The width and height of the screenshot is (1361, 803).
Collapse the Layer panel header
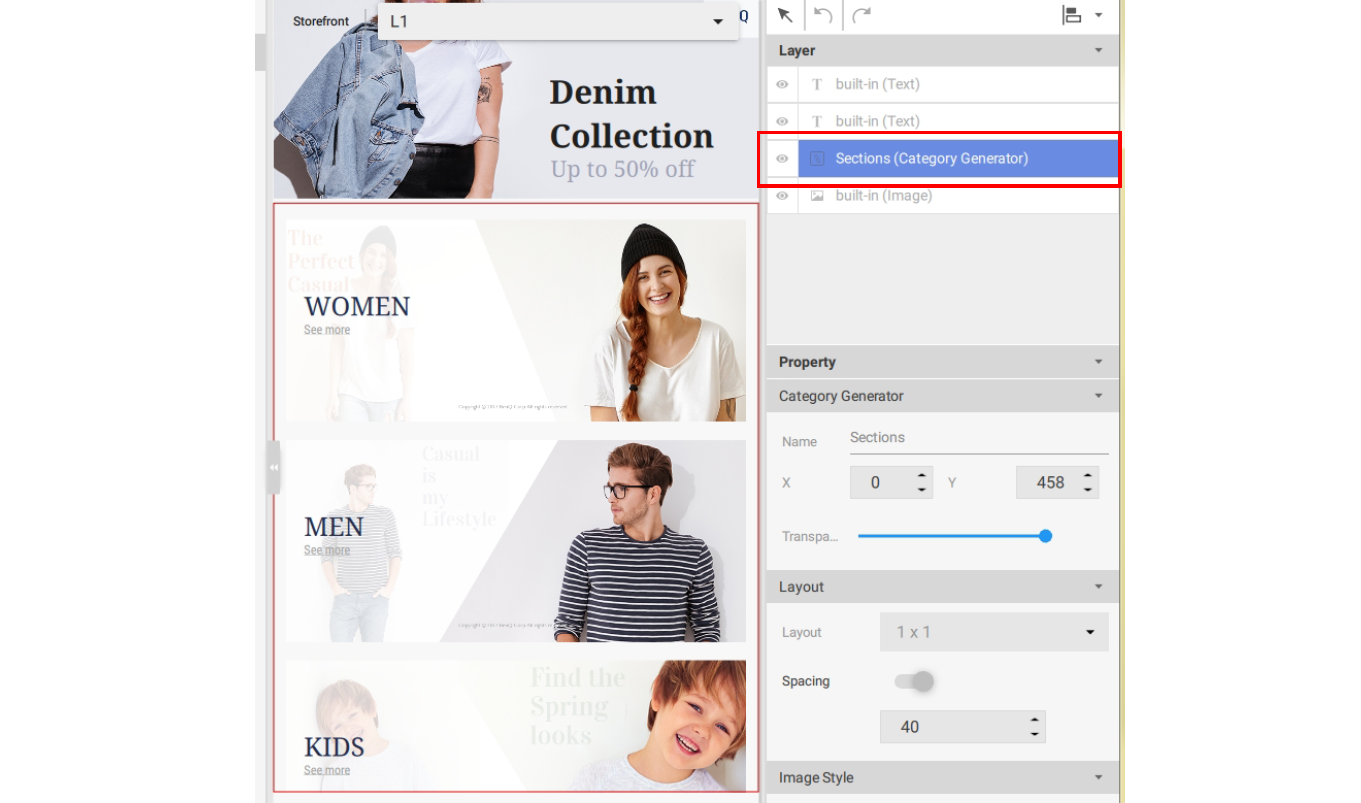click(x=1098, y=51)
